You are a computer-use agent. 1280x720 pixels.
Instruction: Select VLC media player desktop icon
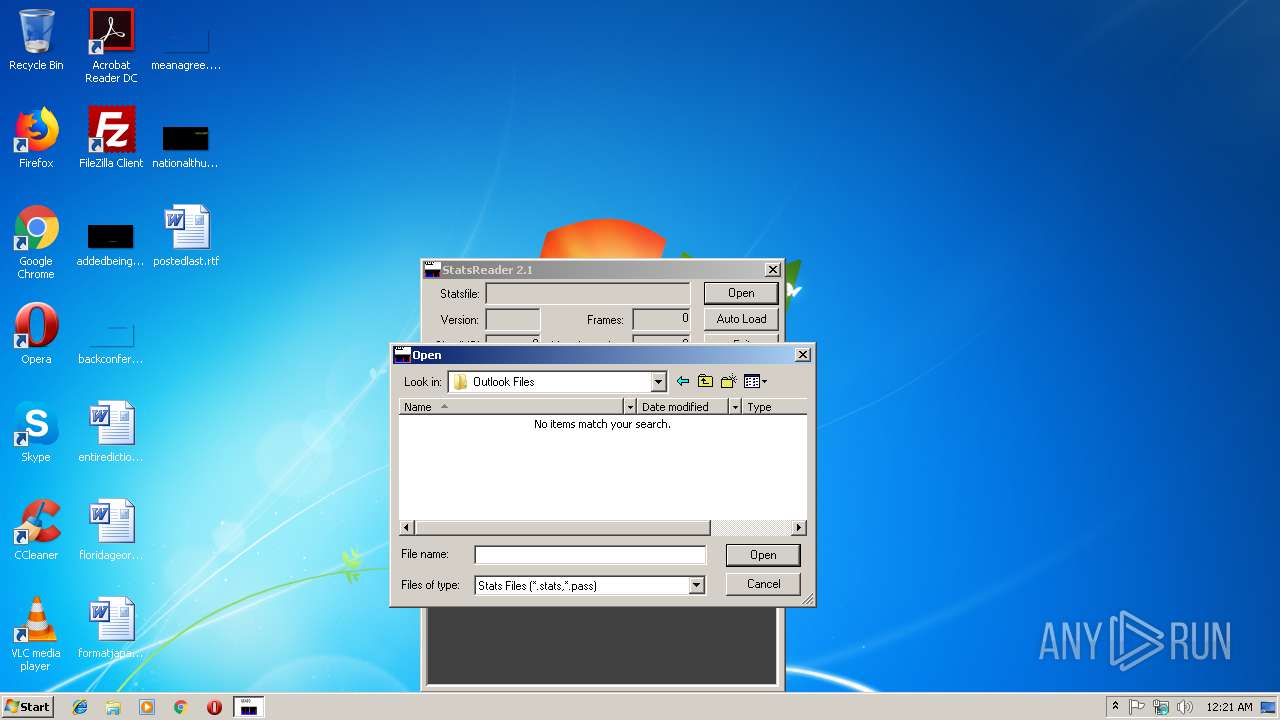(x=36, y=634)
